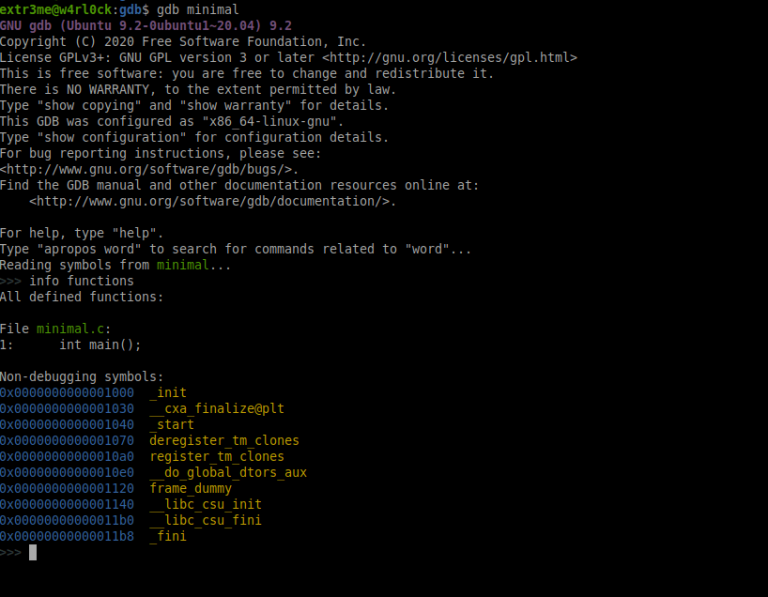Click __libc_csu_fini symbol
The image size is (768, 597).
206,520
